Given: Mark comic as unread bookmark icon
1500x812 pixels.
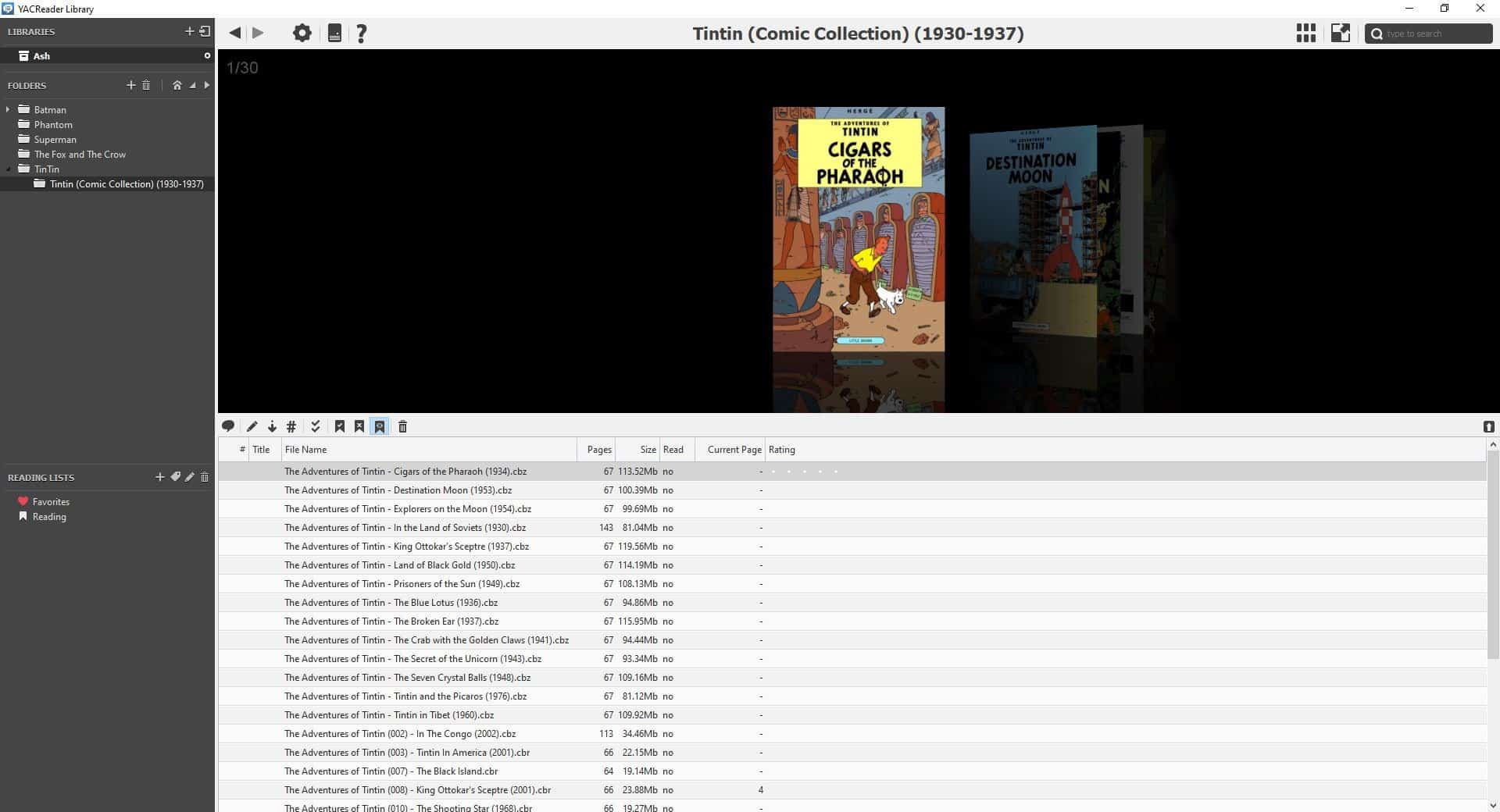Looking at the screenshot, I should pyautogui.click(x=359, y=426).
